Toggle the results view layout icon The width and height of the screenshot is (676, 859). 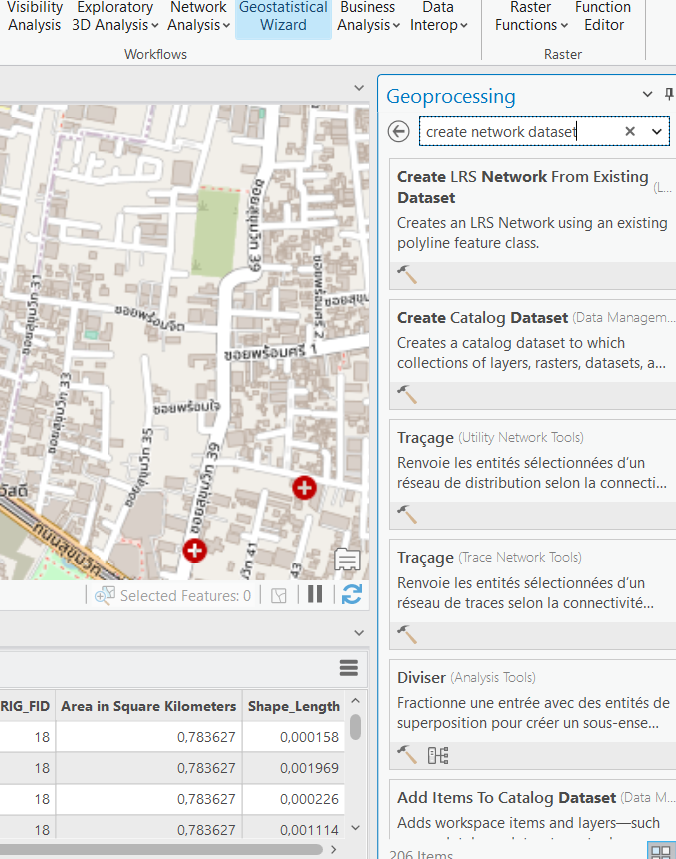pos(661,851)
